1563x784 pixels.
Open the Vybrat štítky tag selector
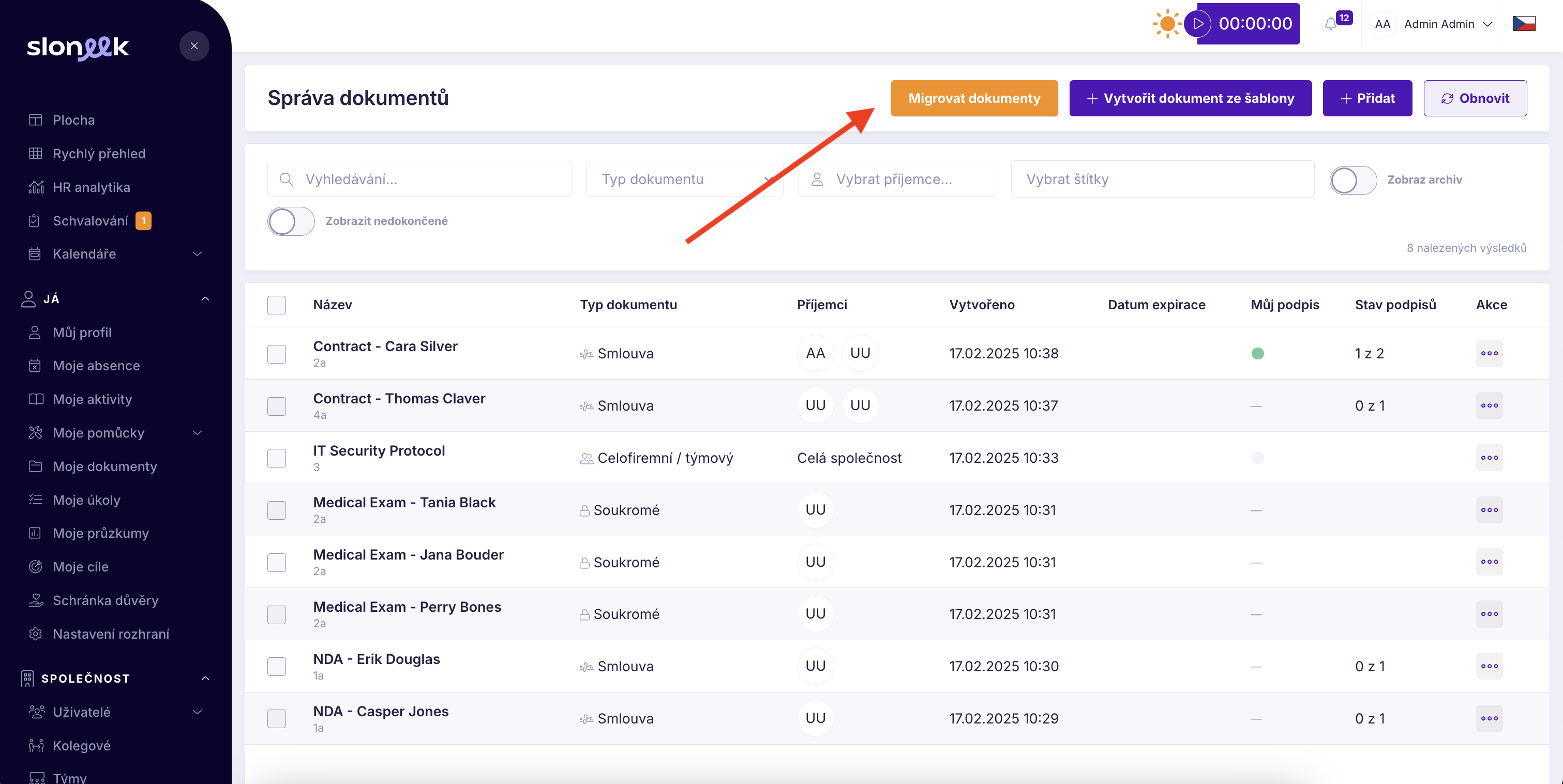pyautogui.click(x=1162, y=179)
